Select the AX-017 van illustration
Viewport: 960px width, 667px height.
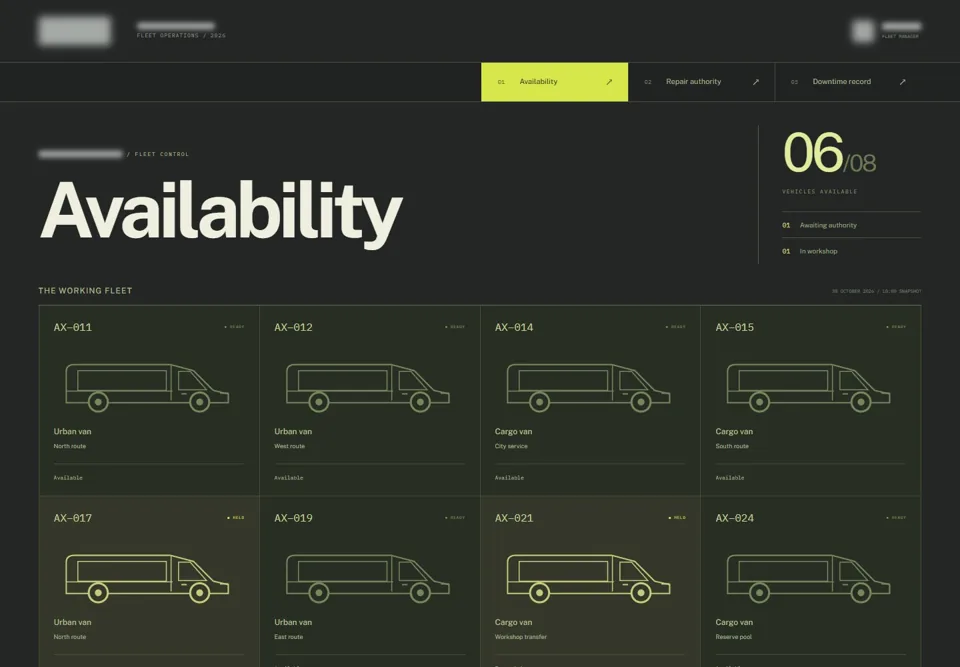click(147, 578)
